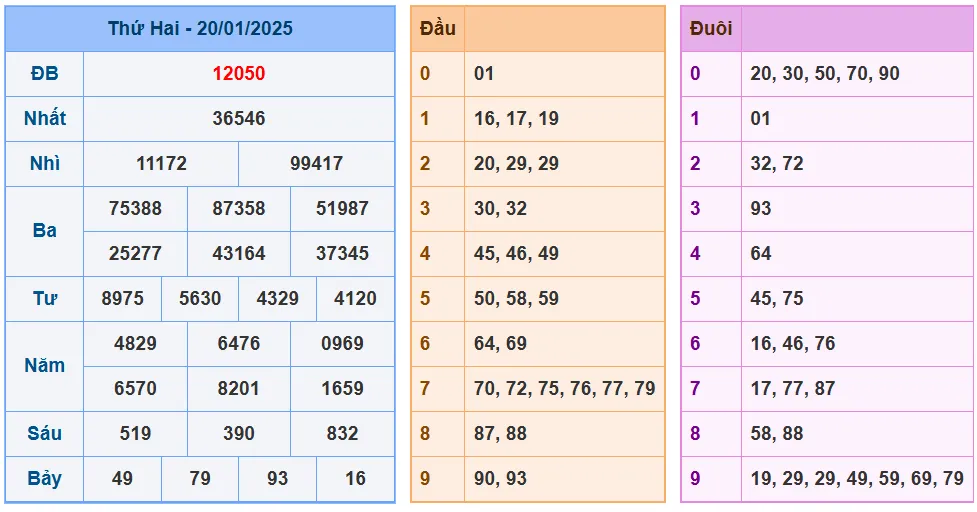Click the Đuôi column header

point(711,29)
